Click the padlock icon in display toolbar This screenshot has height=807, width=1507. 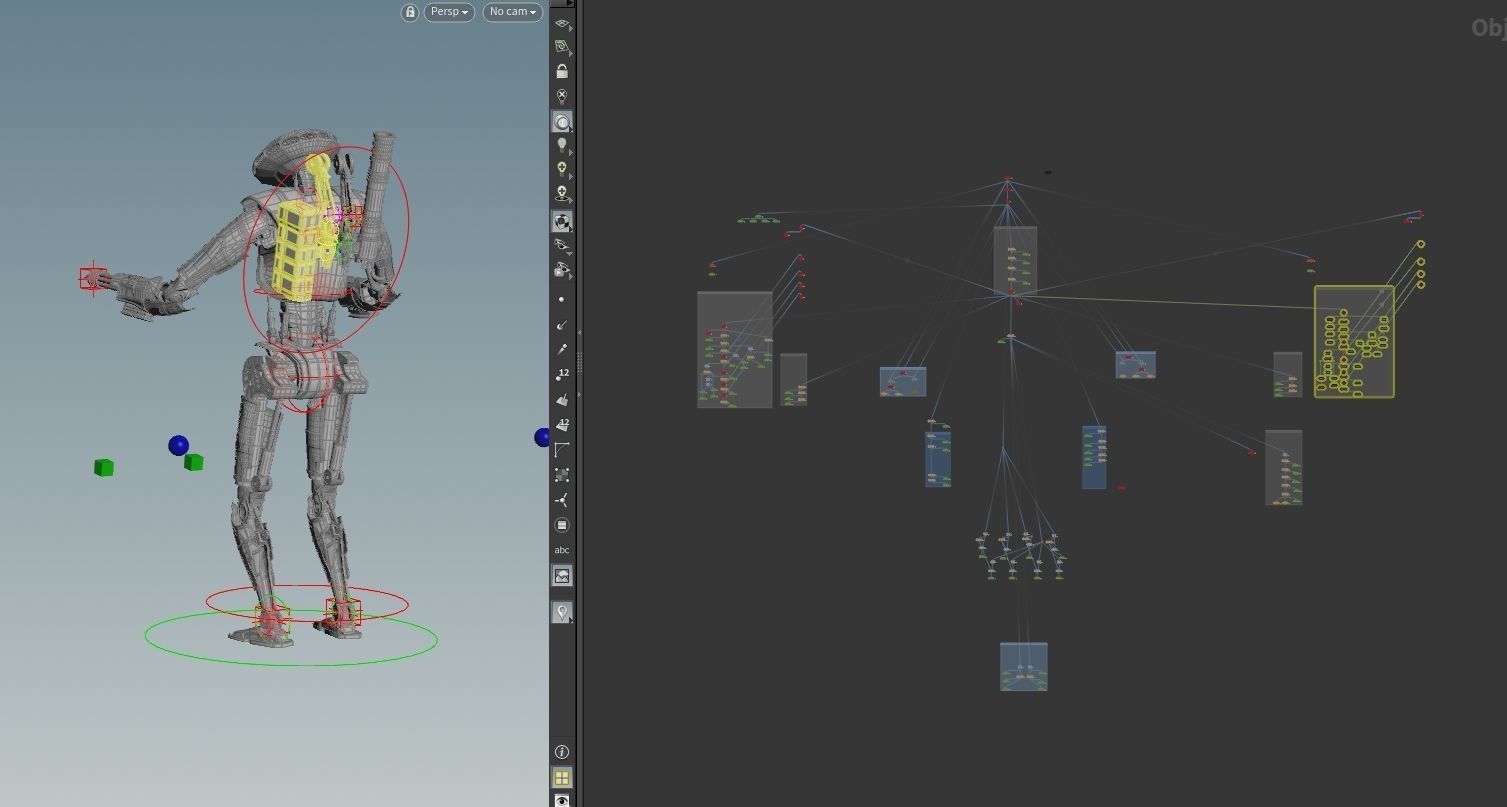[x=562, y=72]
